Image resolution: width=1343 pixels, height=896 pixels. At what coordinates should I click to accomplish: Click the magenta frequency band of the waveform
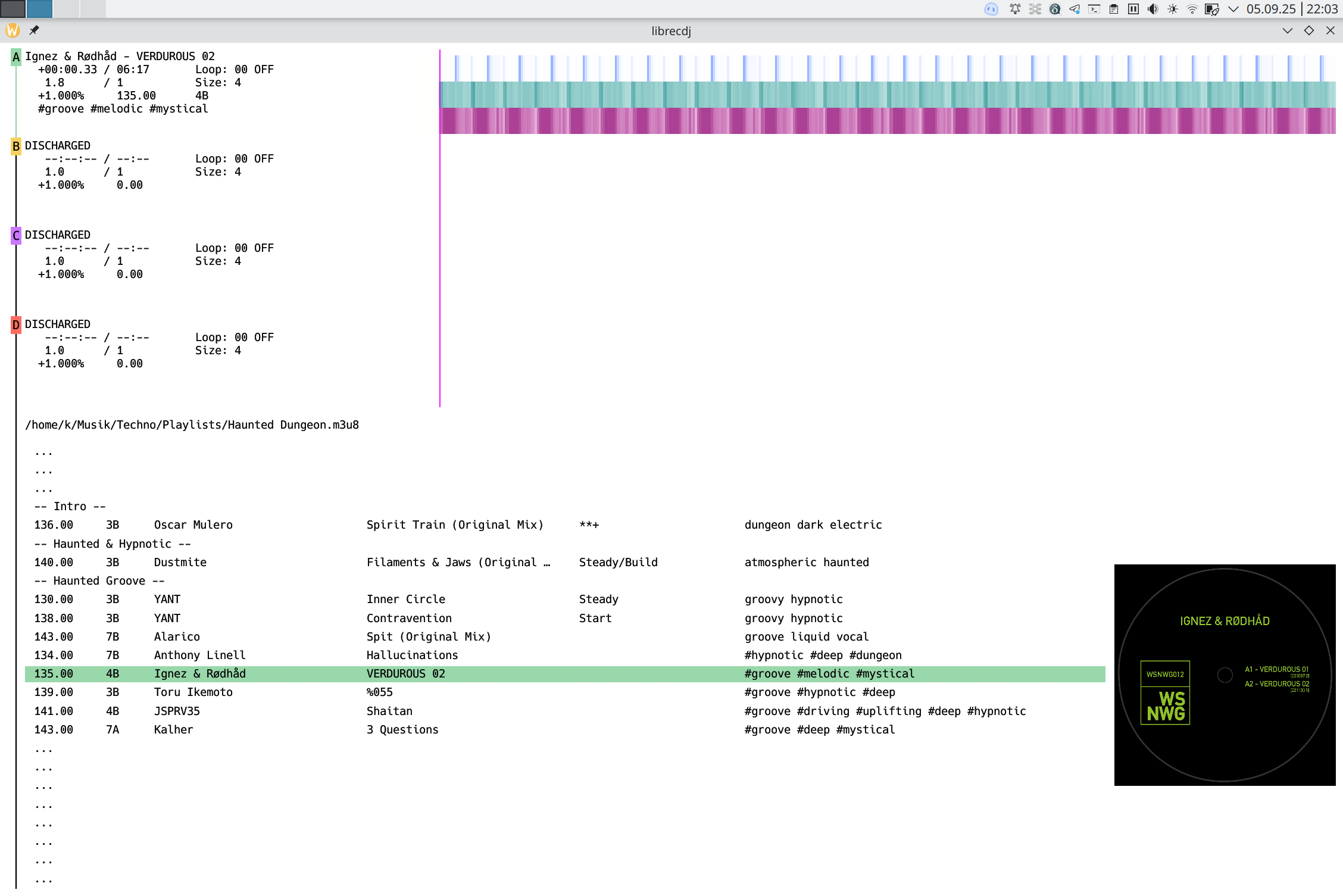tap(888, 121)
